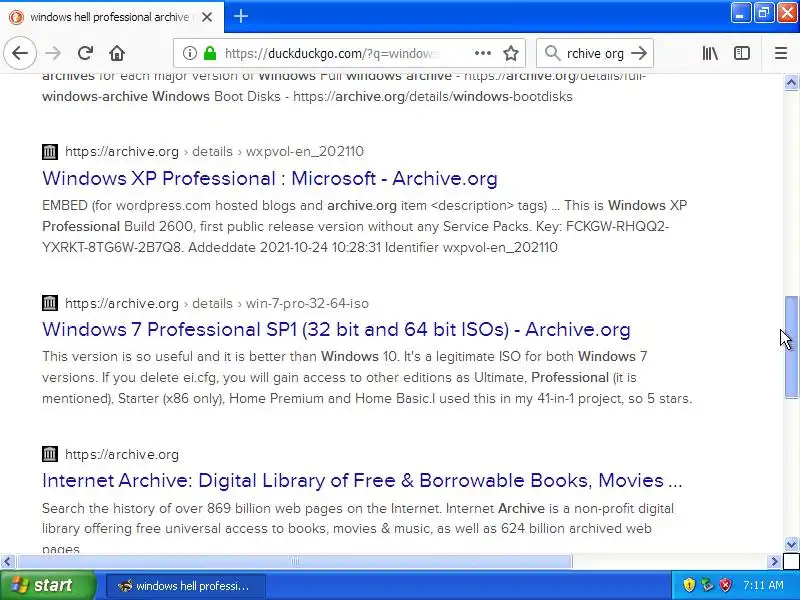Click the green secure padlock icon

click(210, 53)
